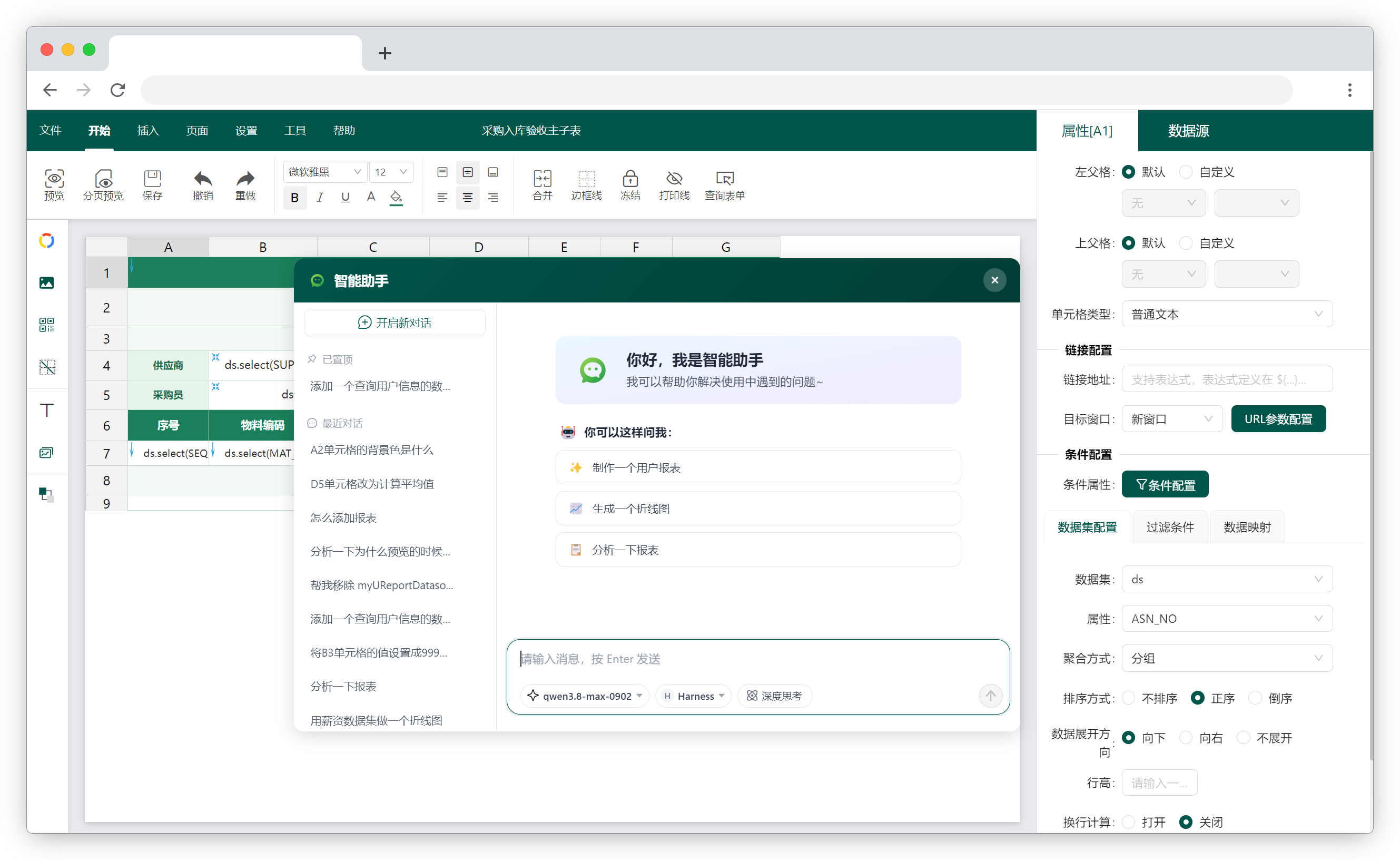Click the suggestion 生成一个折线图
Image resolution: width=1400 pixels, height=860 pixels.
(758, 509)
